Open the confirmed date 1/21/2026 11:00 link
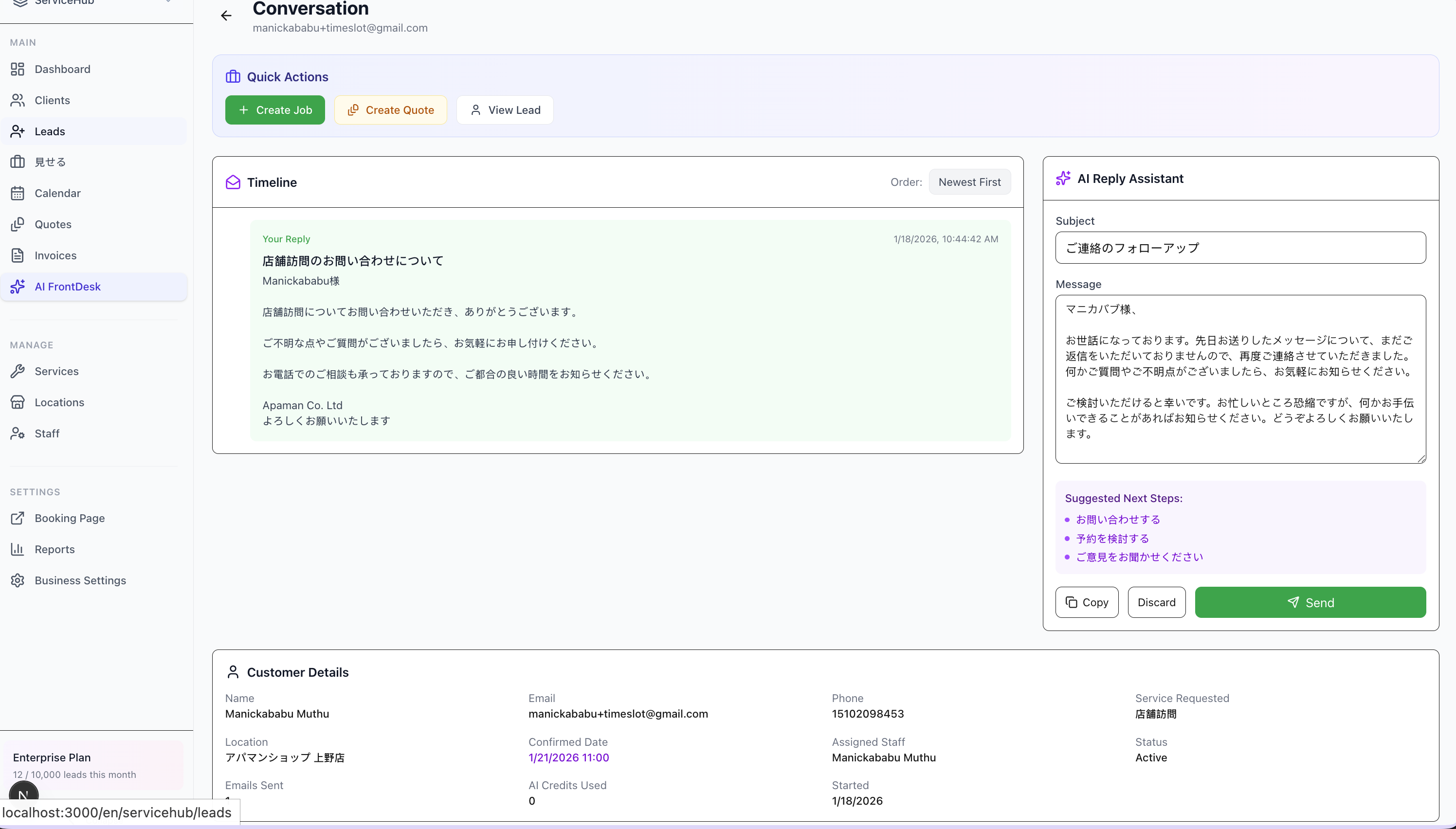The height and width of the screenshot is (829, 1456). tap(568, 757)
